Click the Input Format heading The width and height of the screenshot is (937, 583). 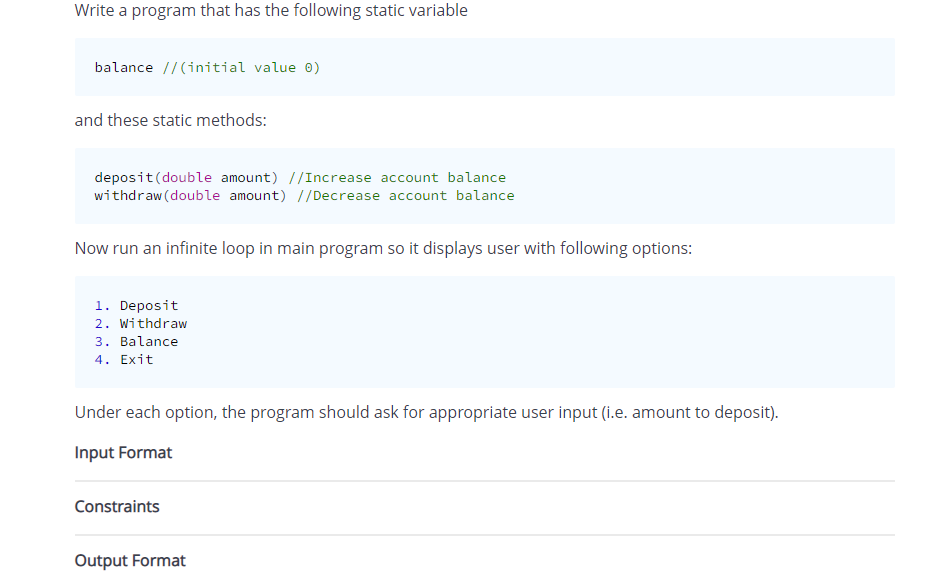[123, 452]
